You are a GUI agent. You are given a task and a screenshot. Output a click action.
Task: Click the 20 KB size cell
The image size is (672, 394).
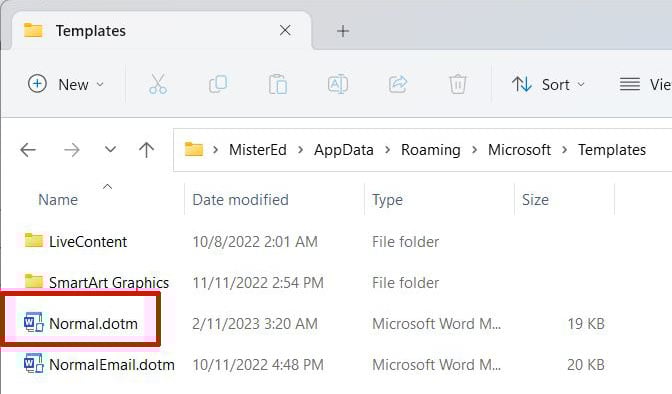[x=586, y=365]
